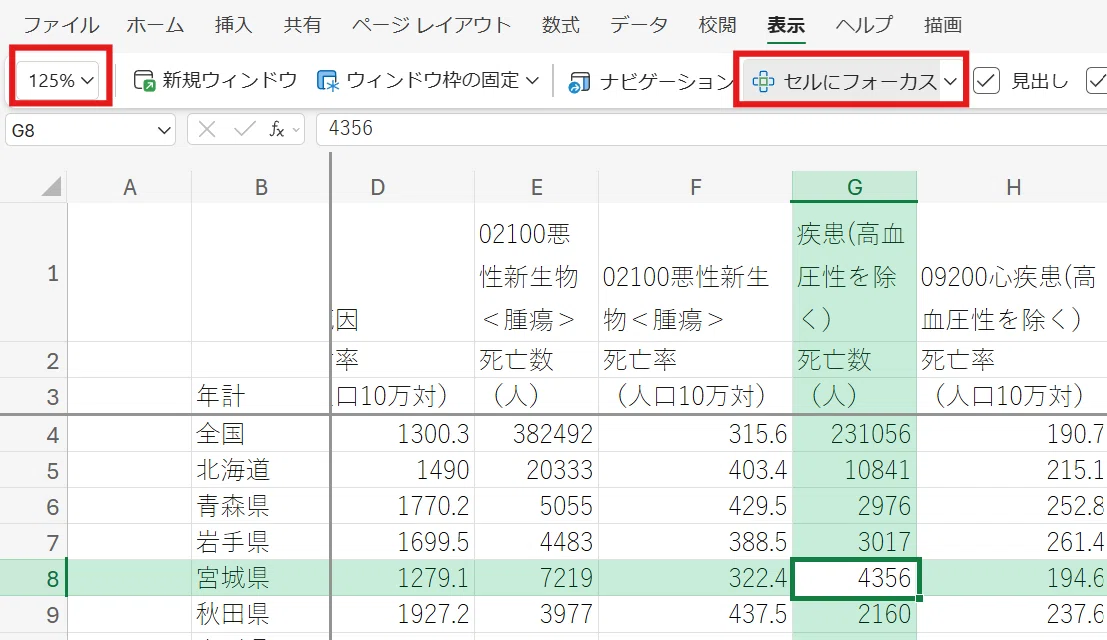Select column A header
Screen dimensions: 1107x640
129,187
